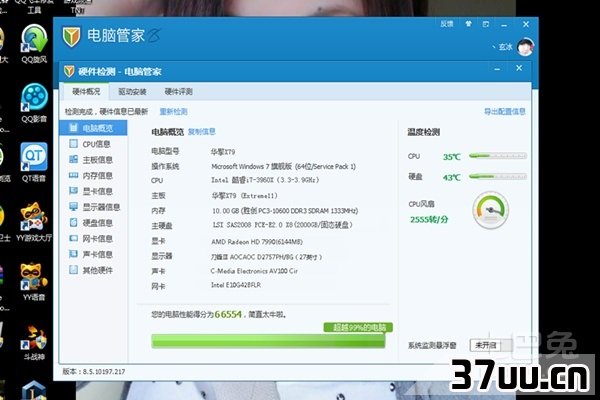Open the 显卡信息 sidebar icon

pyautogui.click(x=73, y=191)
